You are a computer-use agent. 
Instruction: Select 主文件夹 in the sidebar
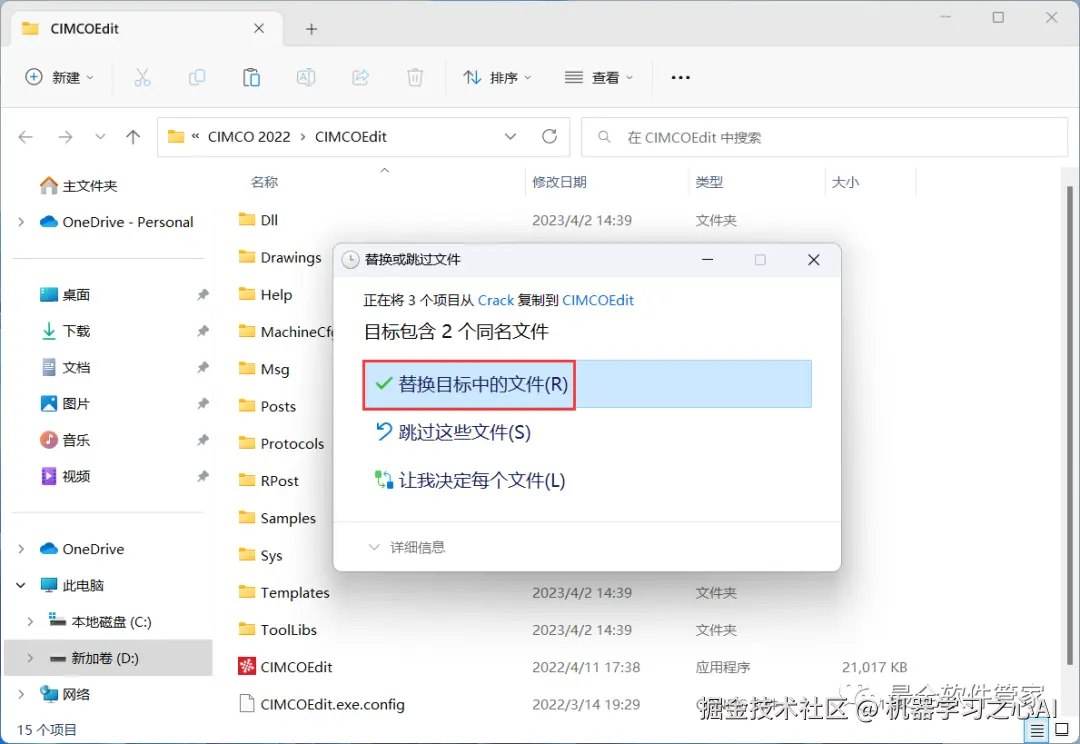click(x=79, y=186)
